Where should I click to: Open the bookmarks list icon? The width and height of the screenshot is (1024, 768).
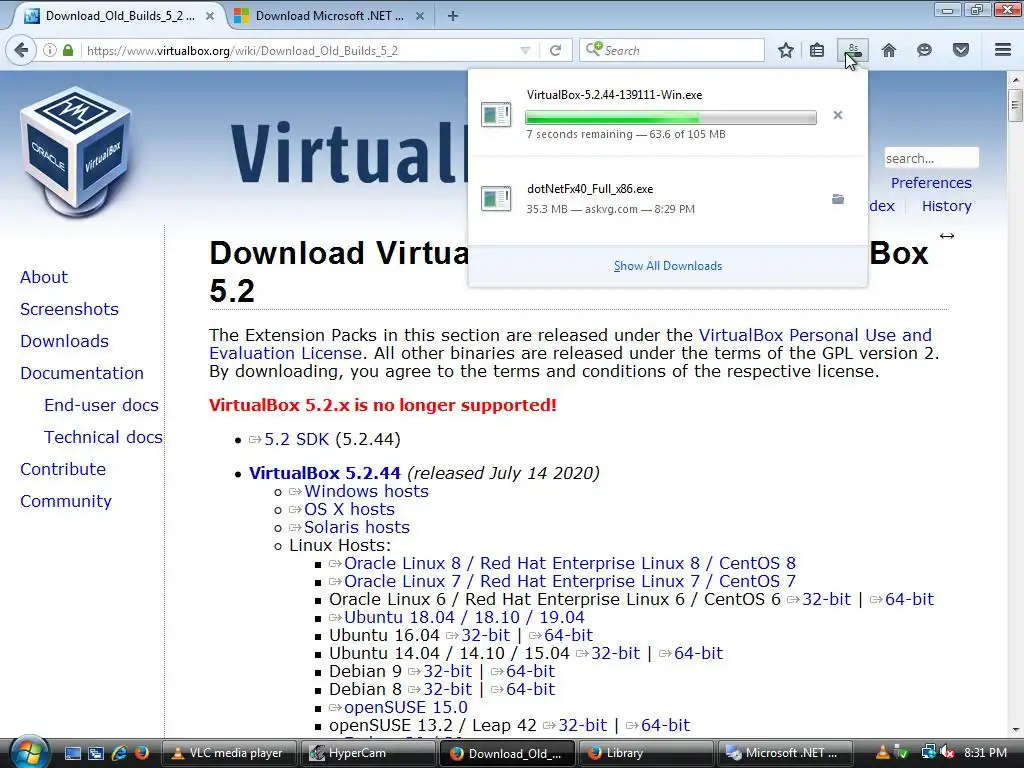(x=817, y=50)
